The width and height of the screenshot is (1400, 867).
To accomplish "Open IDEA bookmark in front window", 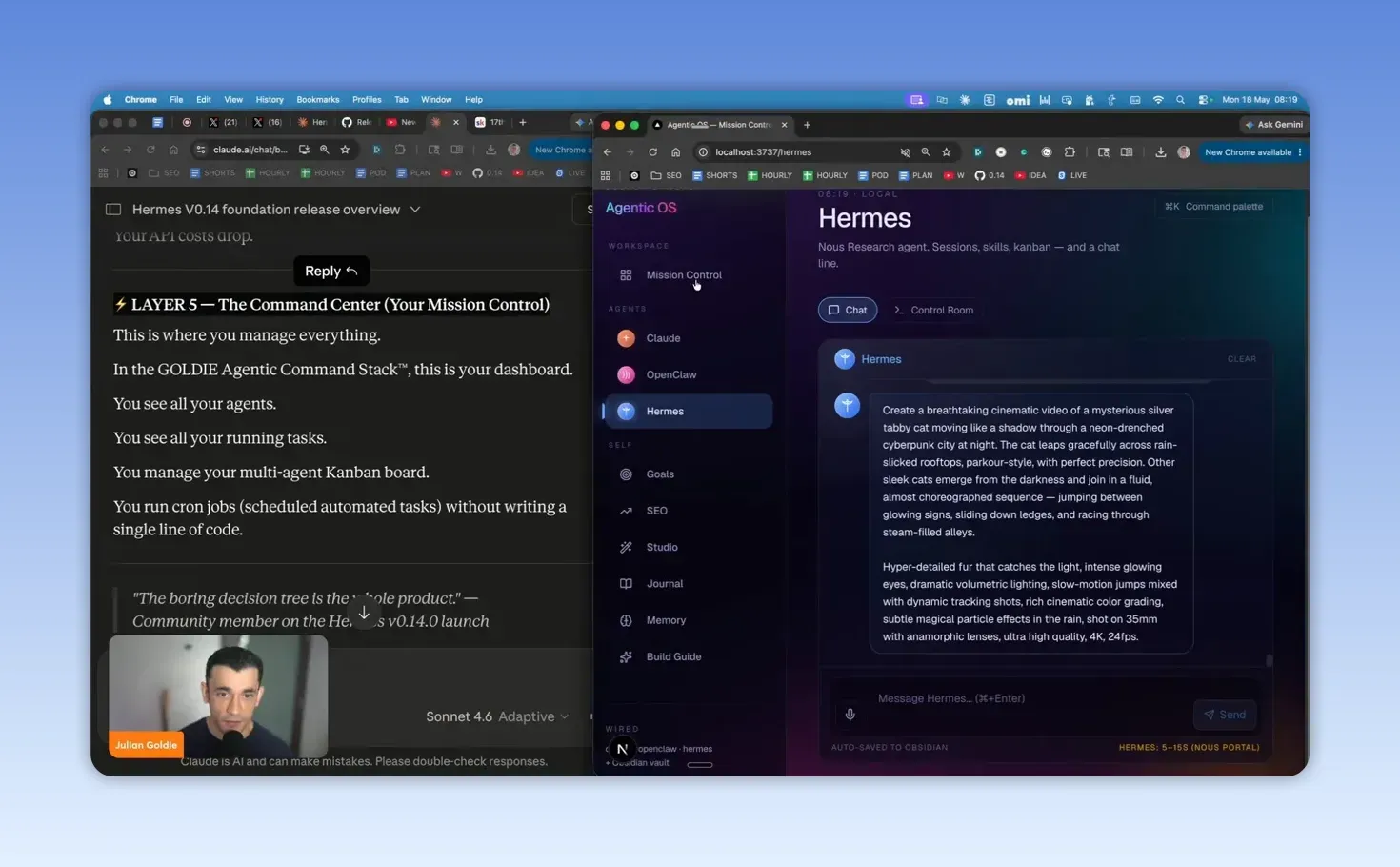I will (x=1030, y=176).
